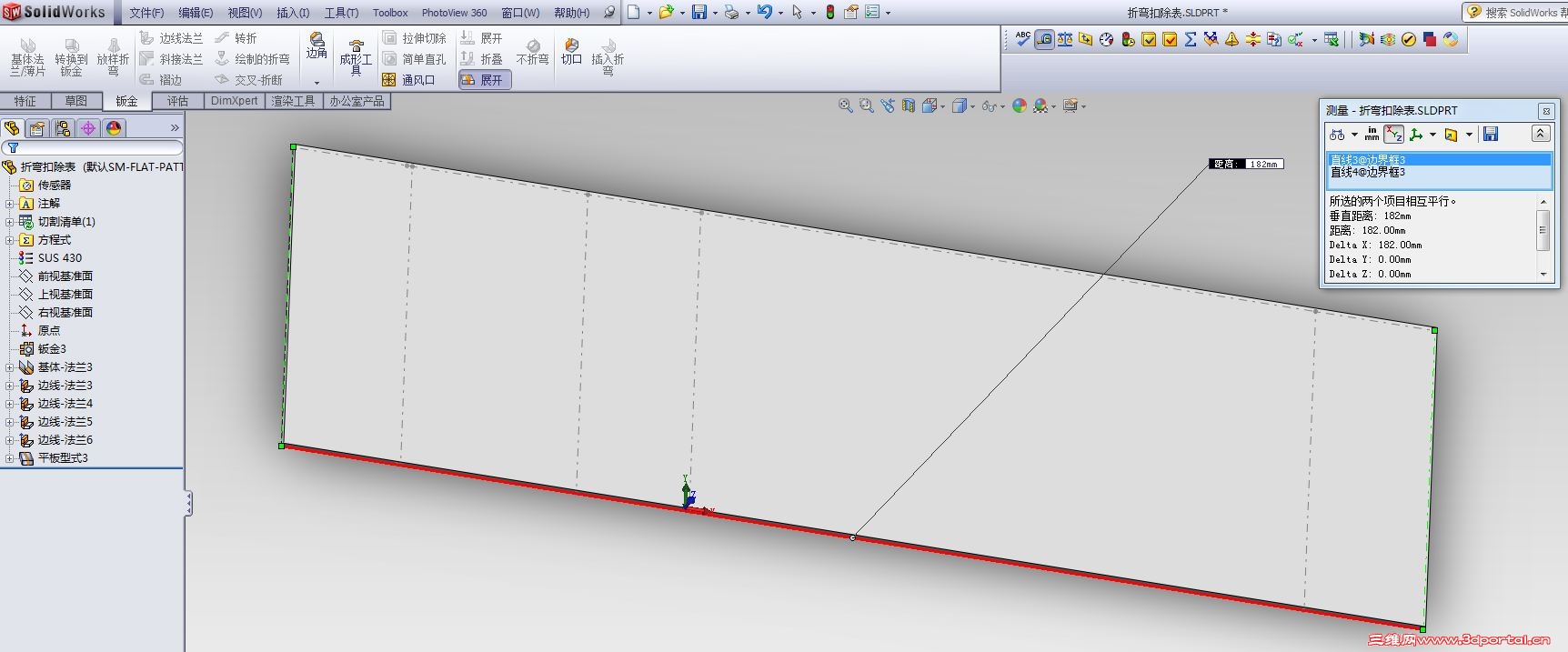Screen dimensions: 1568x652
Task: Select the 通风口 vent tool
Action: pyautogui.click(x=408, y=80)
